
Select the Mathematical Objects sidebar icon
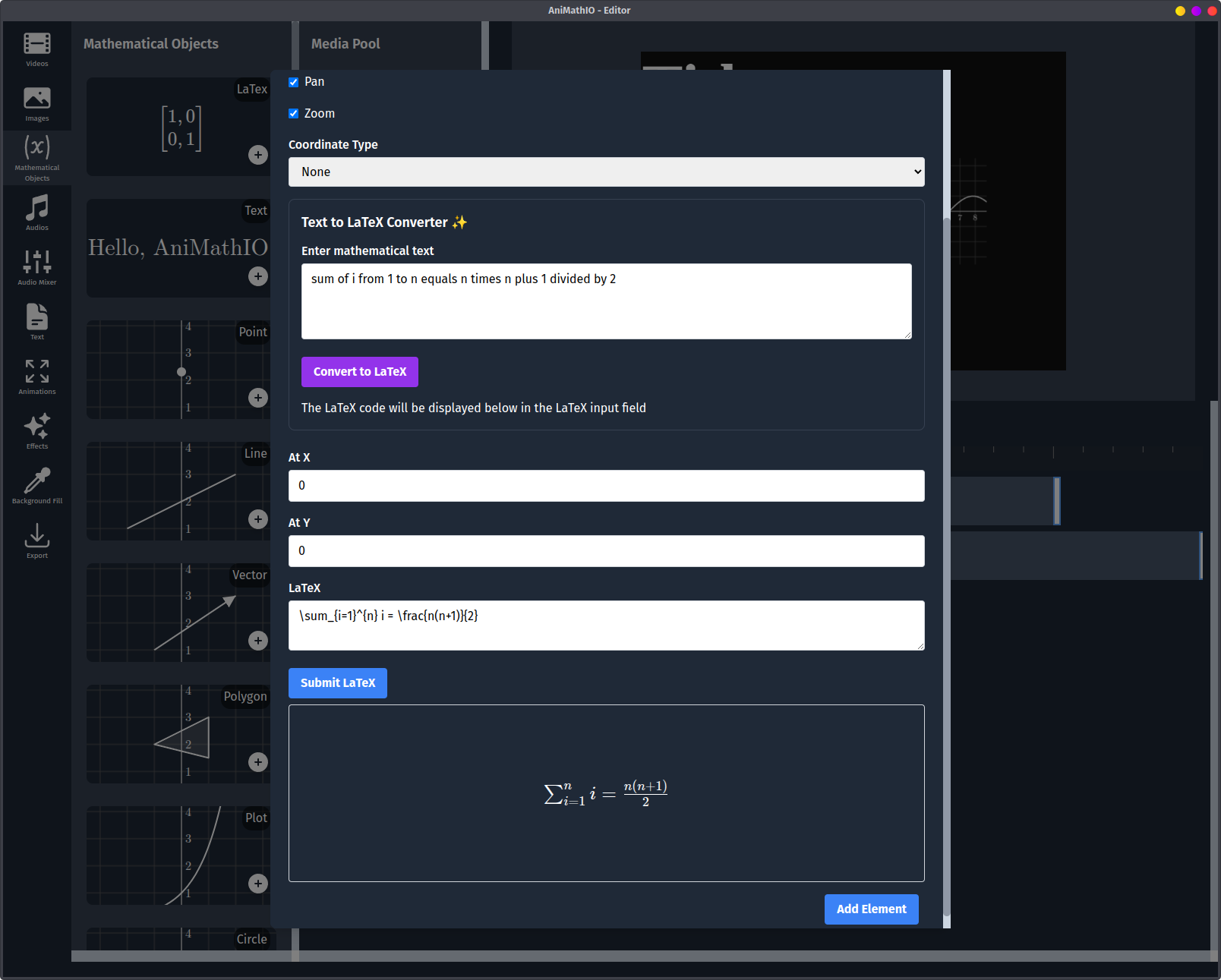pyautogui.click(x=36, y=158)
